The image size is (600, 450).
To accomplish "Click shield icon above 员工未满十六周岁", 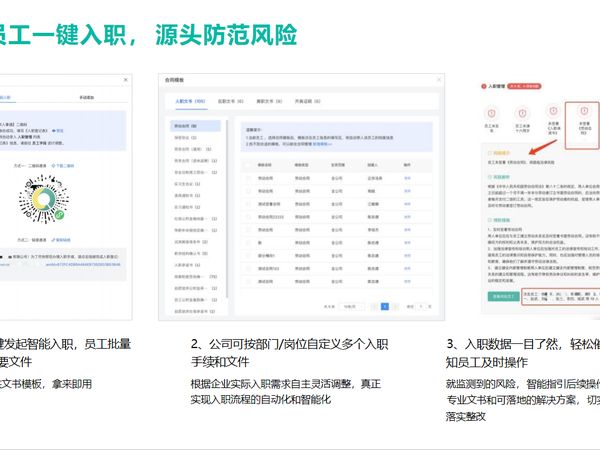I will click(x=522, y=113).
